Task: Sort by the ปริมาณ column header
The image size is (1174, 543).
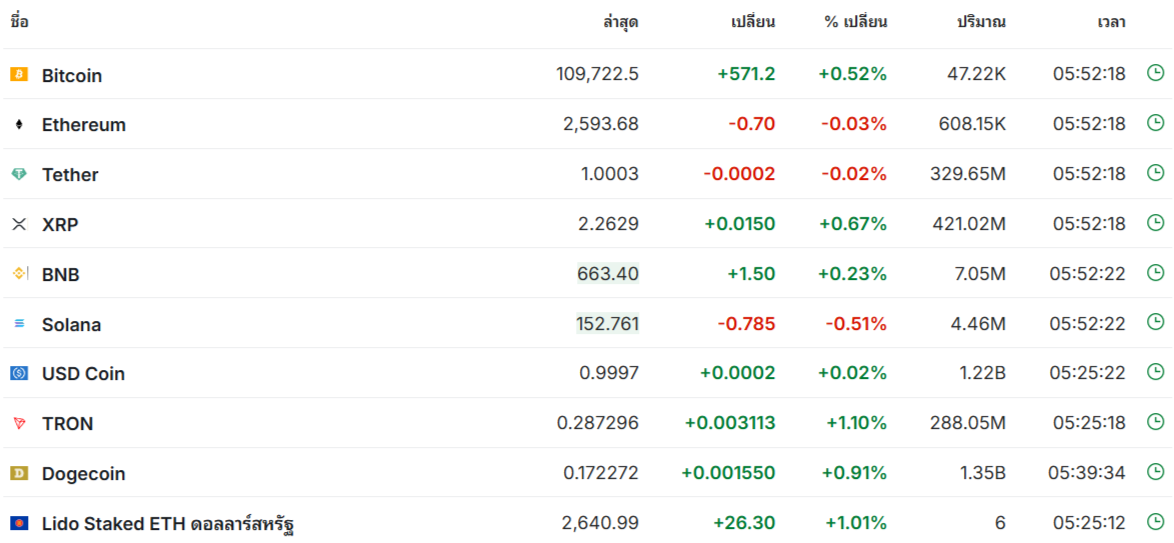Action: point(981,22)
